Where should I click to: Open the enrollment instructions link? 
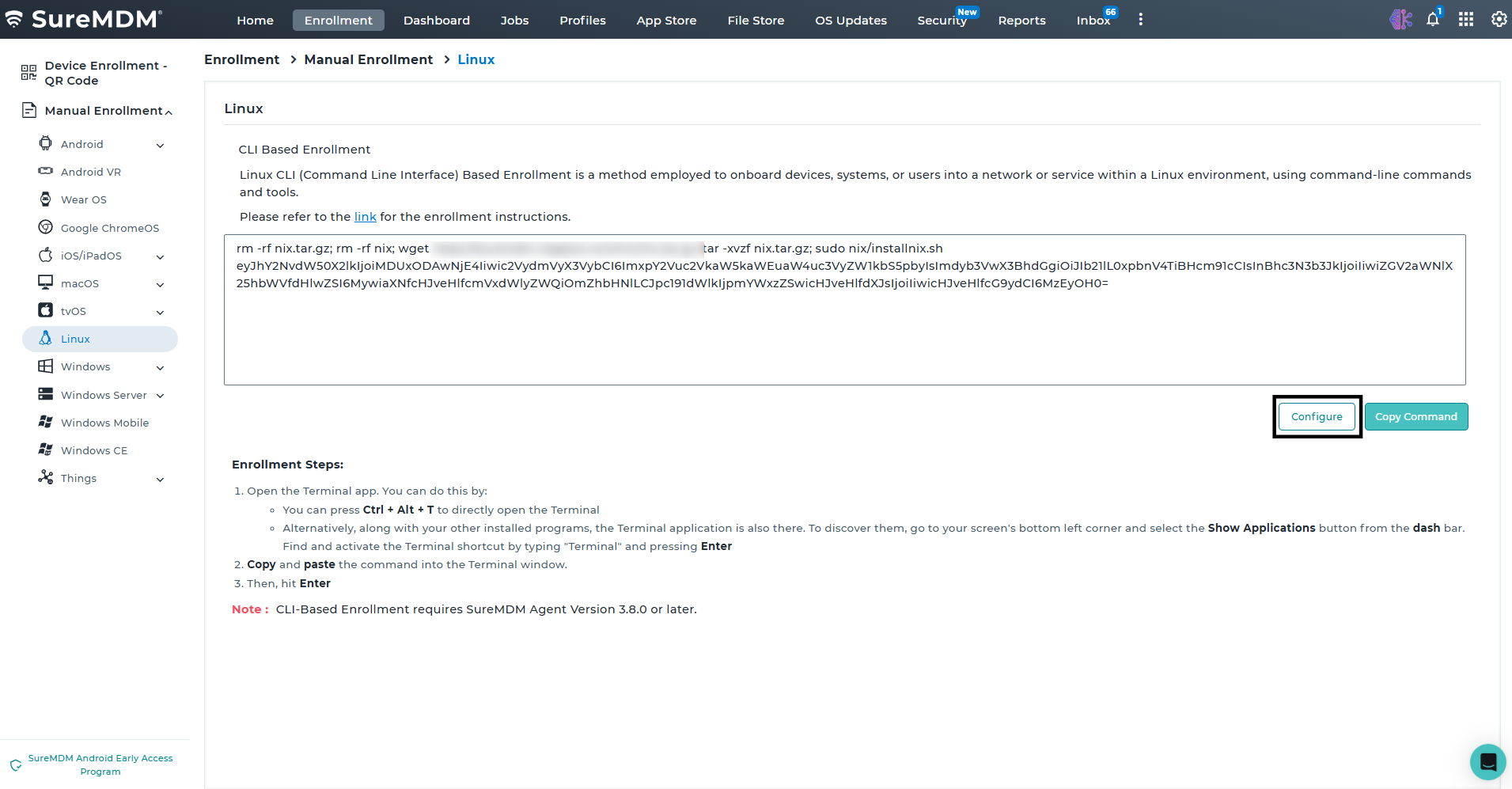tap(365, 217)
